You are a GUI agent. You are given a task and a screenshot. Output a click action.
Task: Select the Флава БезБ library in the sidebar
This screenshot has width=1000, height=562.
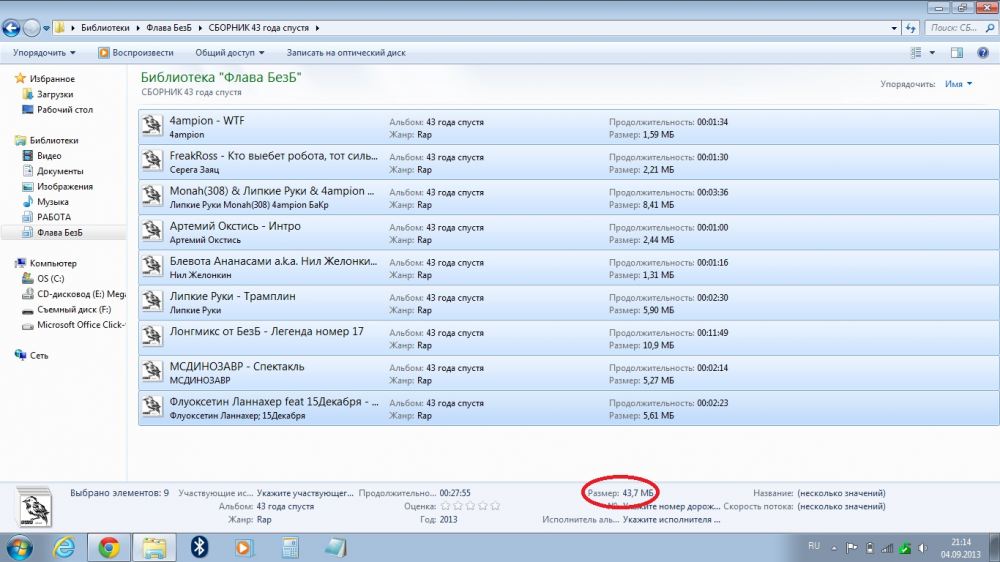[52, 233]
